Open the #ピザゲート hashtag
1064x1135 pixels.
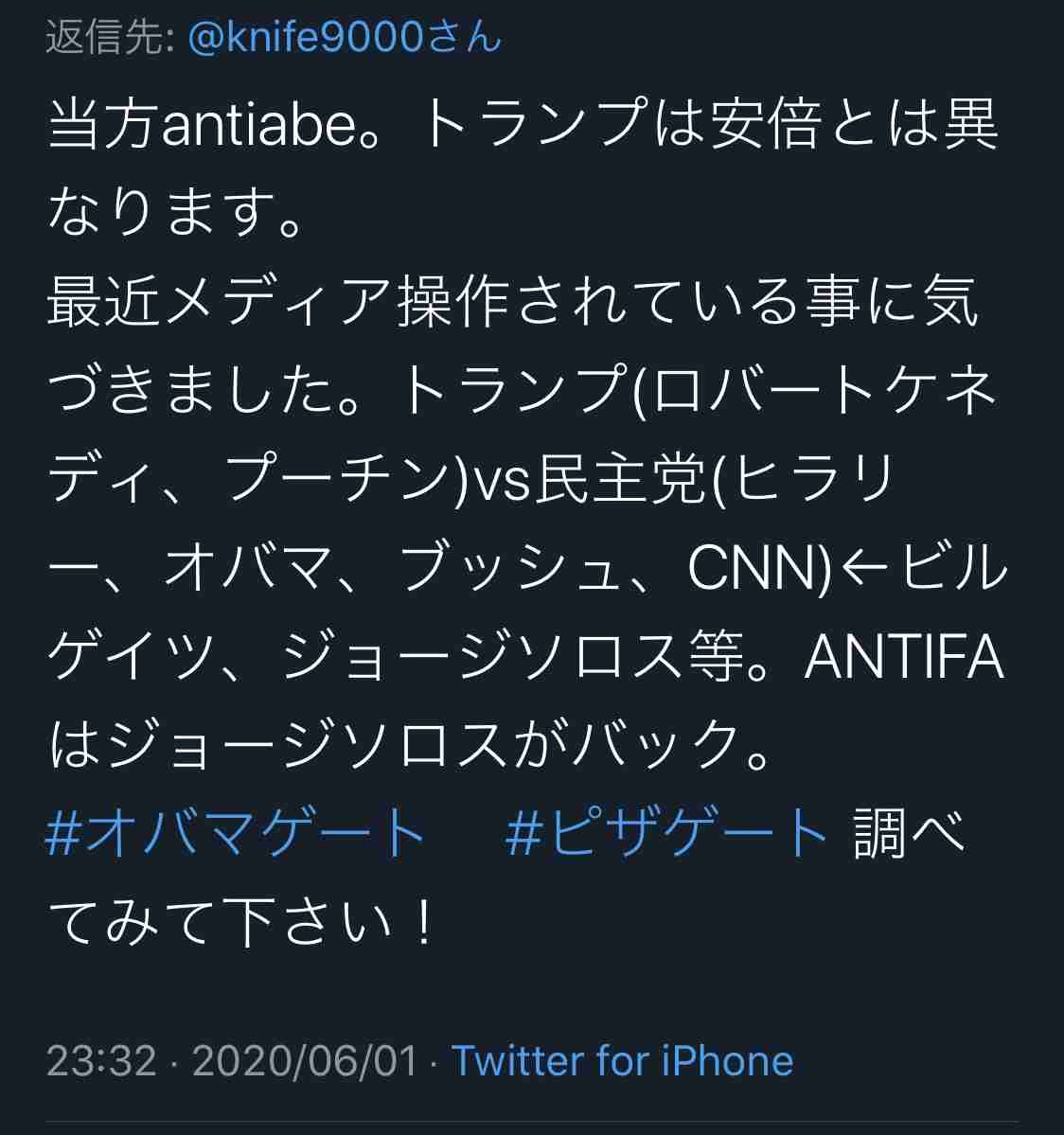pyautogui.click(x=665, y=833)
